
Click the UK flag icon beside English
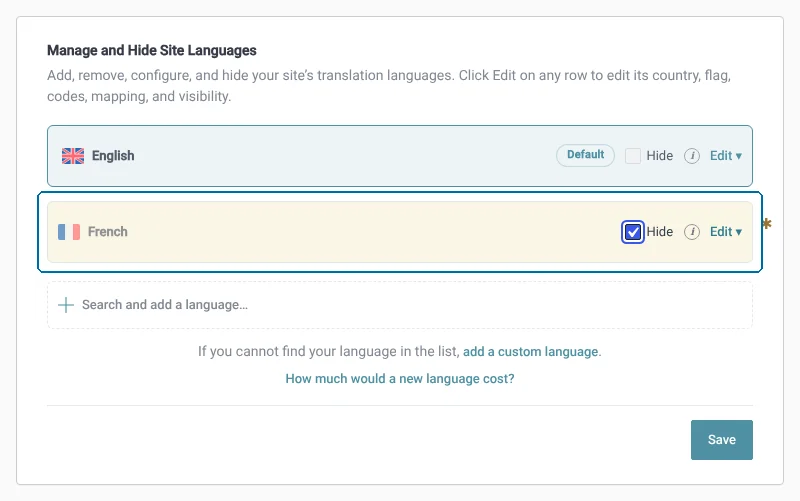coord(73,156)
